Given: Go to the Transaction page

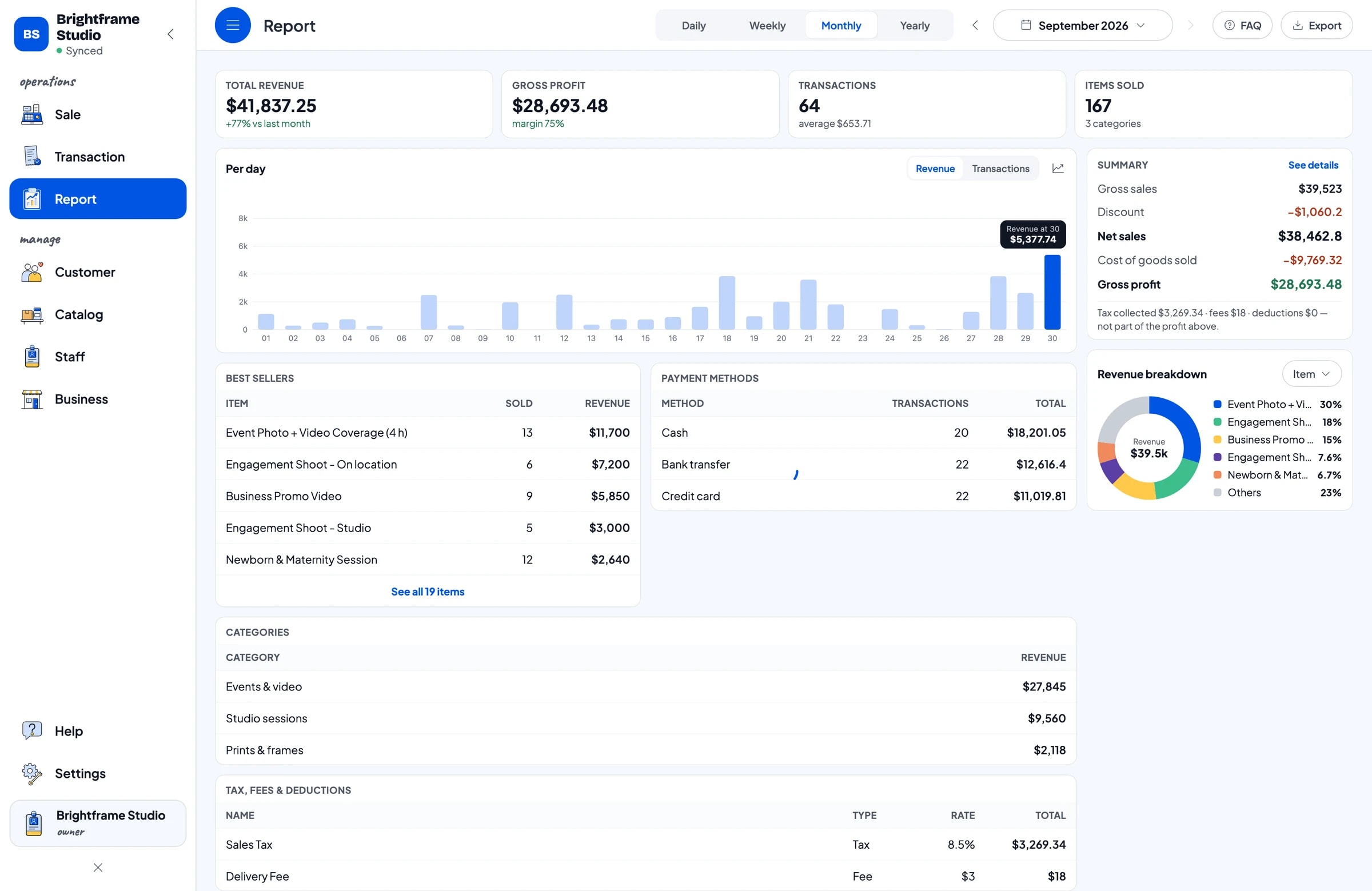Looking at the screenshot, I should click(x=98, y=157).
